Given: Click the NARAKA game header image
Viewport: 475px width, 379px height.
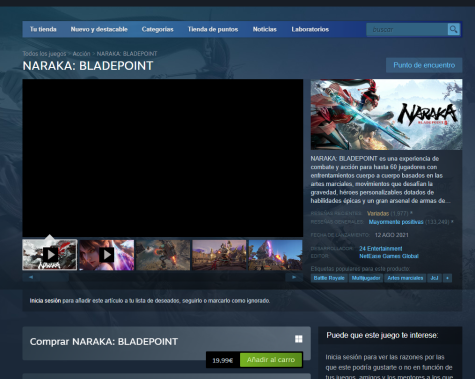Looking at the screenshot, I should coord(386,114).
